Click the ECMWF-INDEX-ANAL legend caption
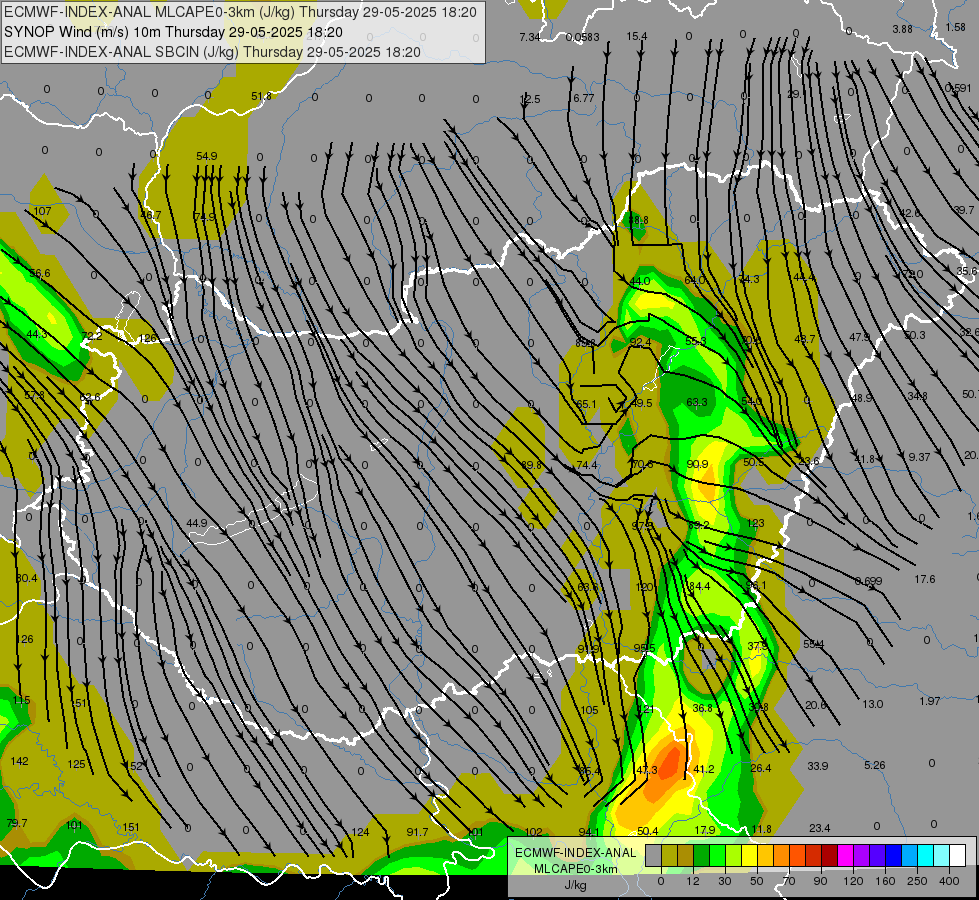The height and width of the screenshot is (900, 979). click(x=575, y=853)
